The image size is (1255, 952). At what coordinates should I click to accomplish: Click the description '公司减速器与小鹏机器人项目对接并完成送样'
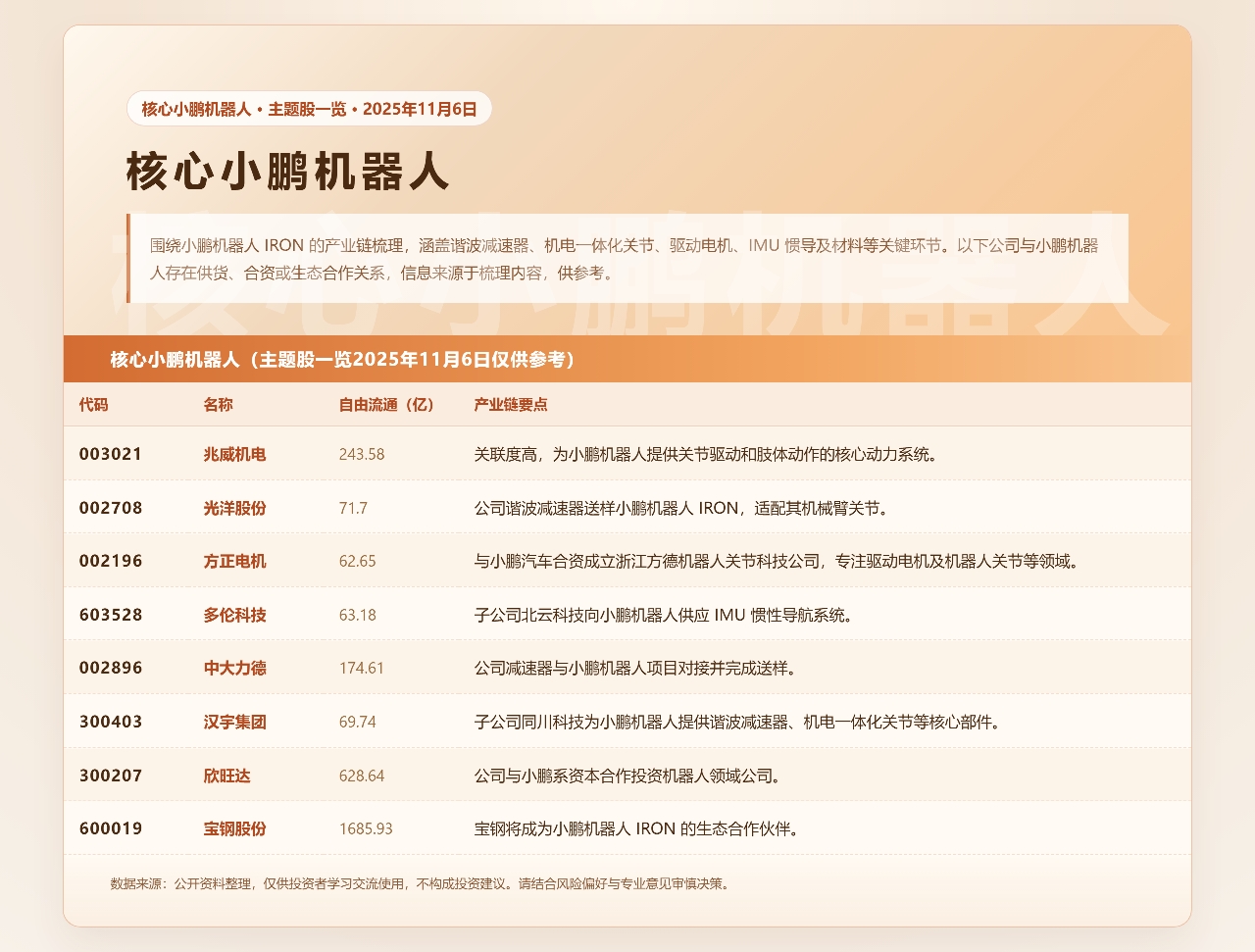tap(635, 669)
